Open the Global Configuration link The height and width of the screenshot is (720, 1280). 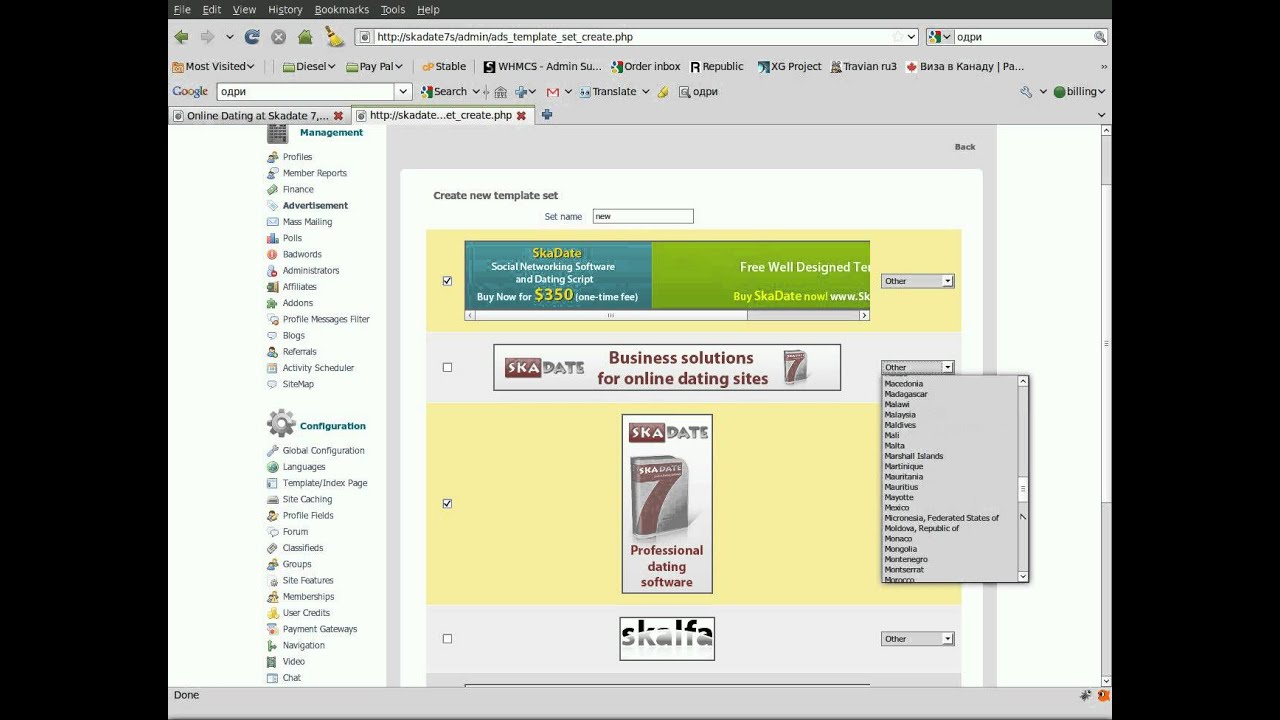(323, 451)
